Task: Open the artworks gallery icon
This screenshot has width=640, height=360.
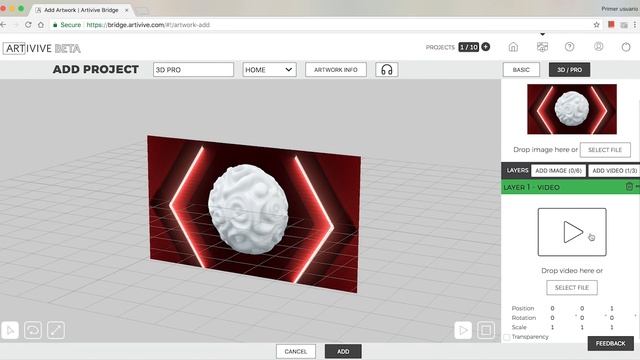Action: point(542,47)
